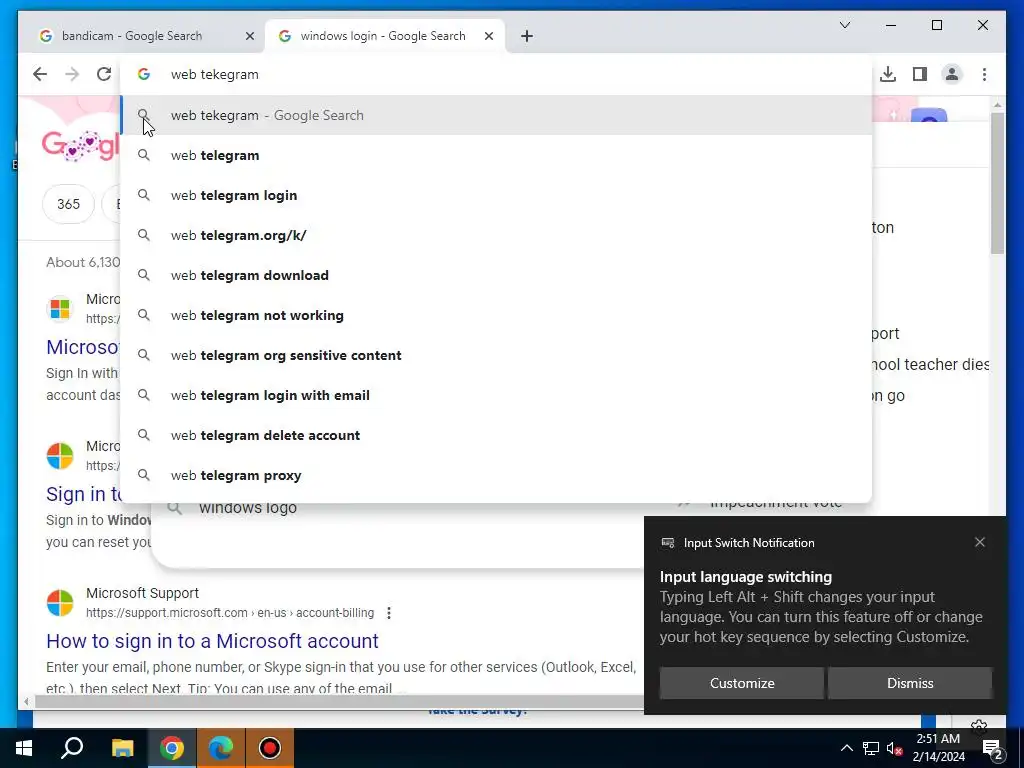Open the Bandicam recorder taskbar icon
Screen dimensions: 1024x768
[270, 748]
